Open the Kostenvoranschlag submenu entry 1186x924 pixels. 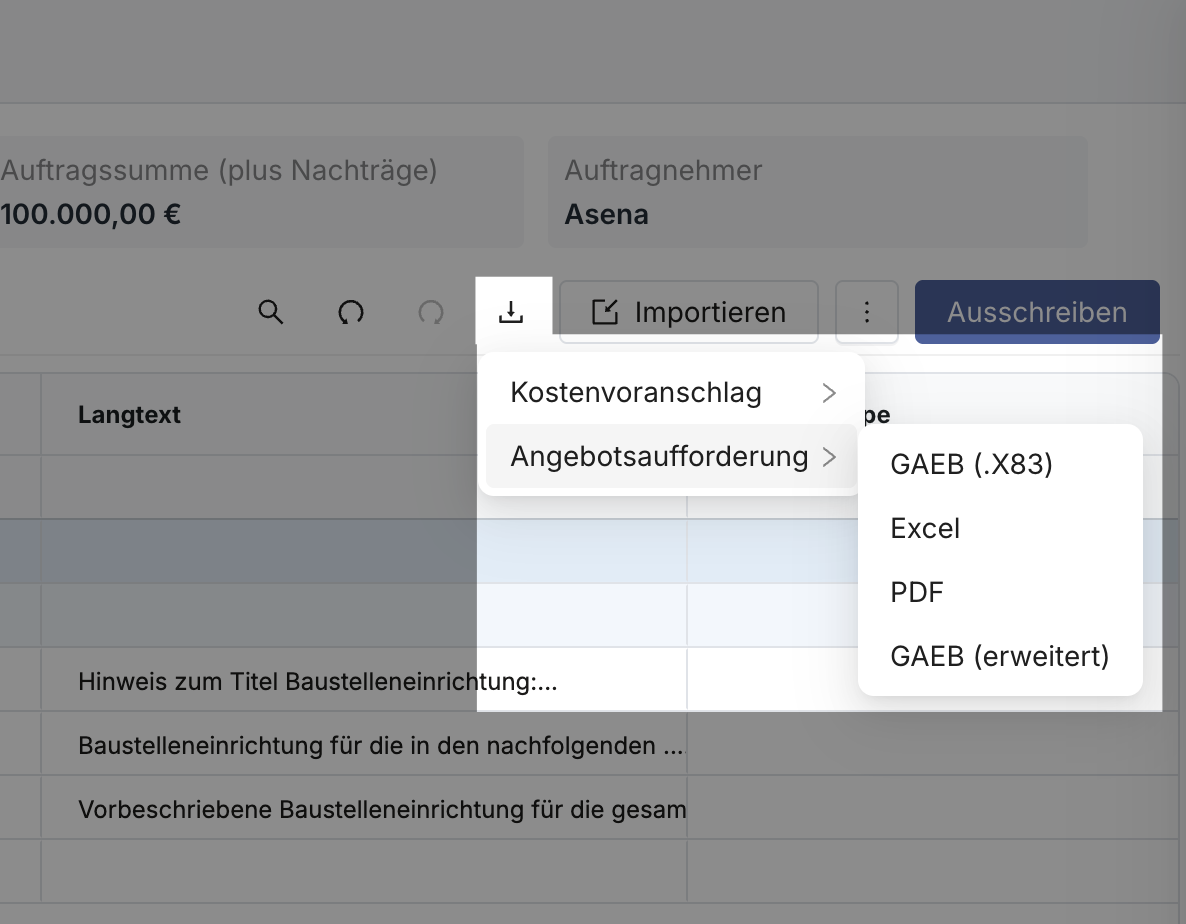tap(636, 393)
